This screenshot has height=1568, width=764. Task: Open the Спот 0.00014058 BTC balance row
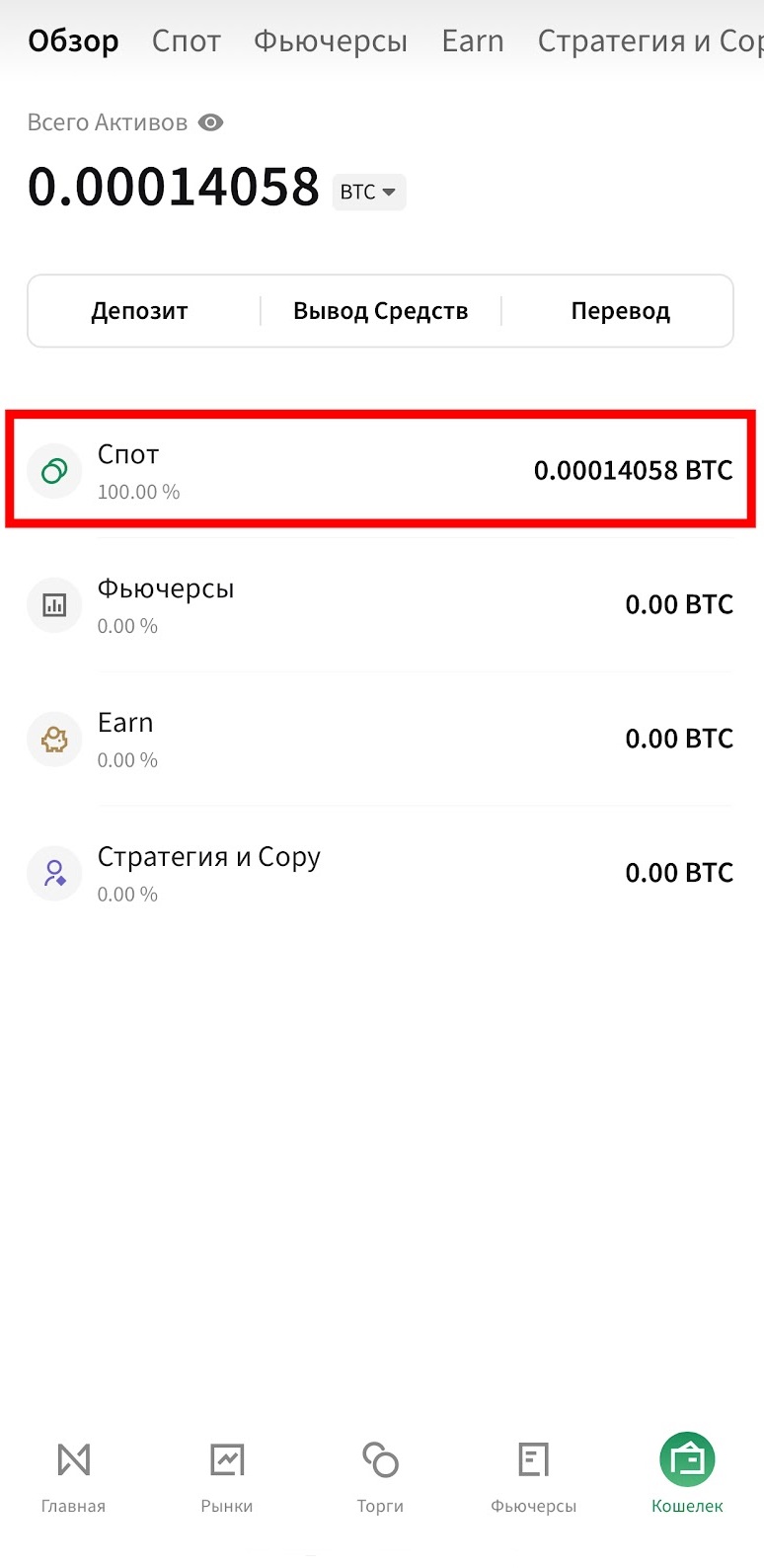tap(381, 470)
